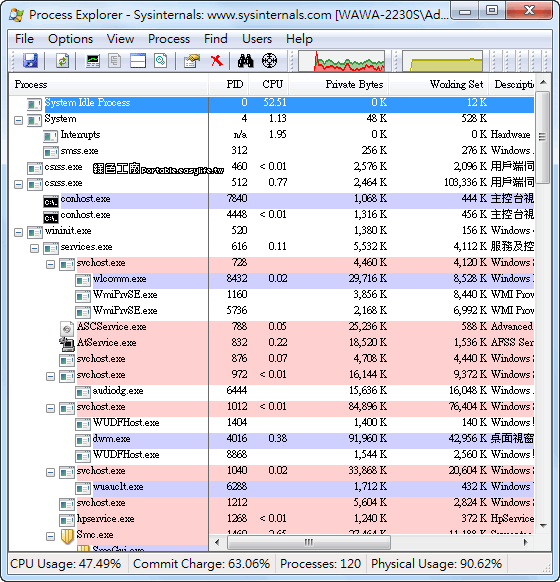The image size is (560, 582).
Task: Open the Users menu
Action: [257, 39]
